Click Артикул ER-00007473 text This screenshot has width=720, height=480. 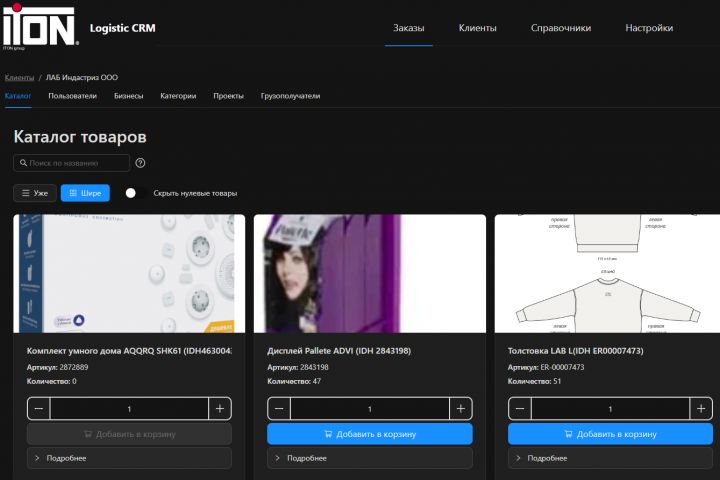pos(546,367)
